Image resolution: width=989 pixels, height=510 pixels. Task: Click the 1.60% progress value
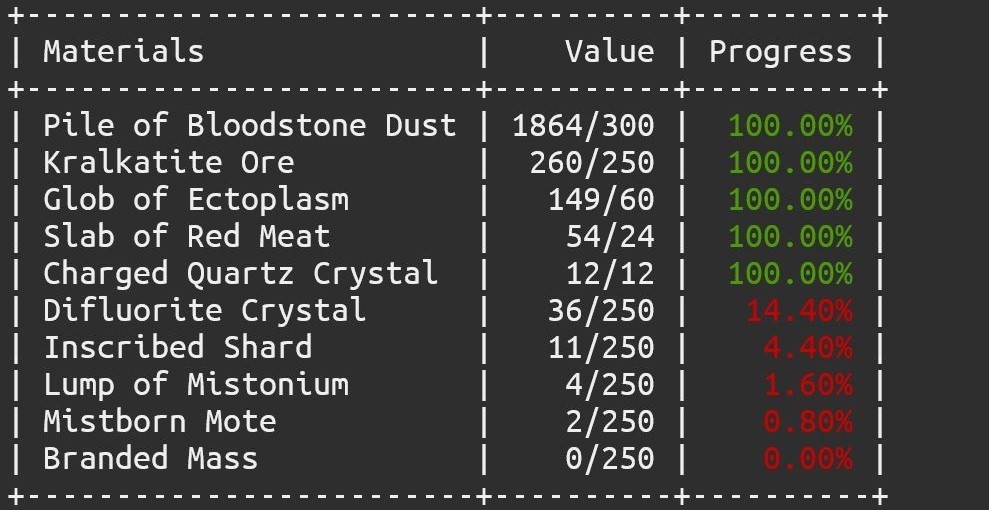[x=808, y=385]
